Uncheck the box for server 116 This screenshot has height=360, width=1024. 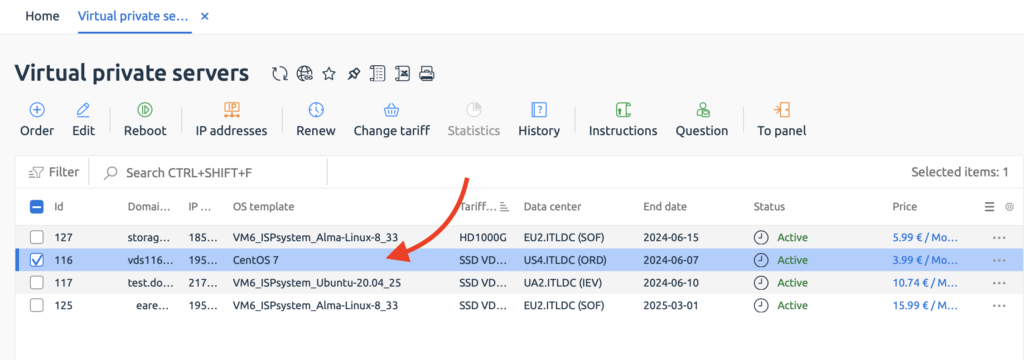tap(37, 260)
